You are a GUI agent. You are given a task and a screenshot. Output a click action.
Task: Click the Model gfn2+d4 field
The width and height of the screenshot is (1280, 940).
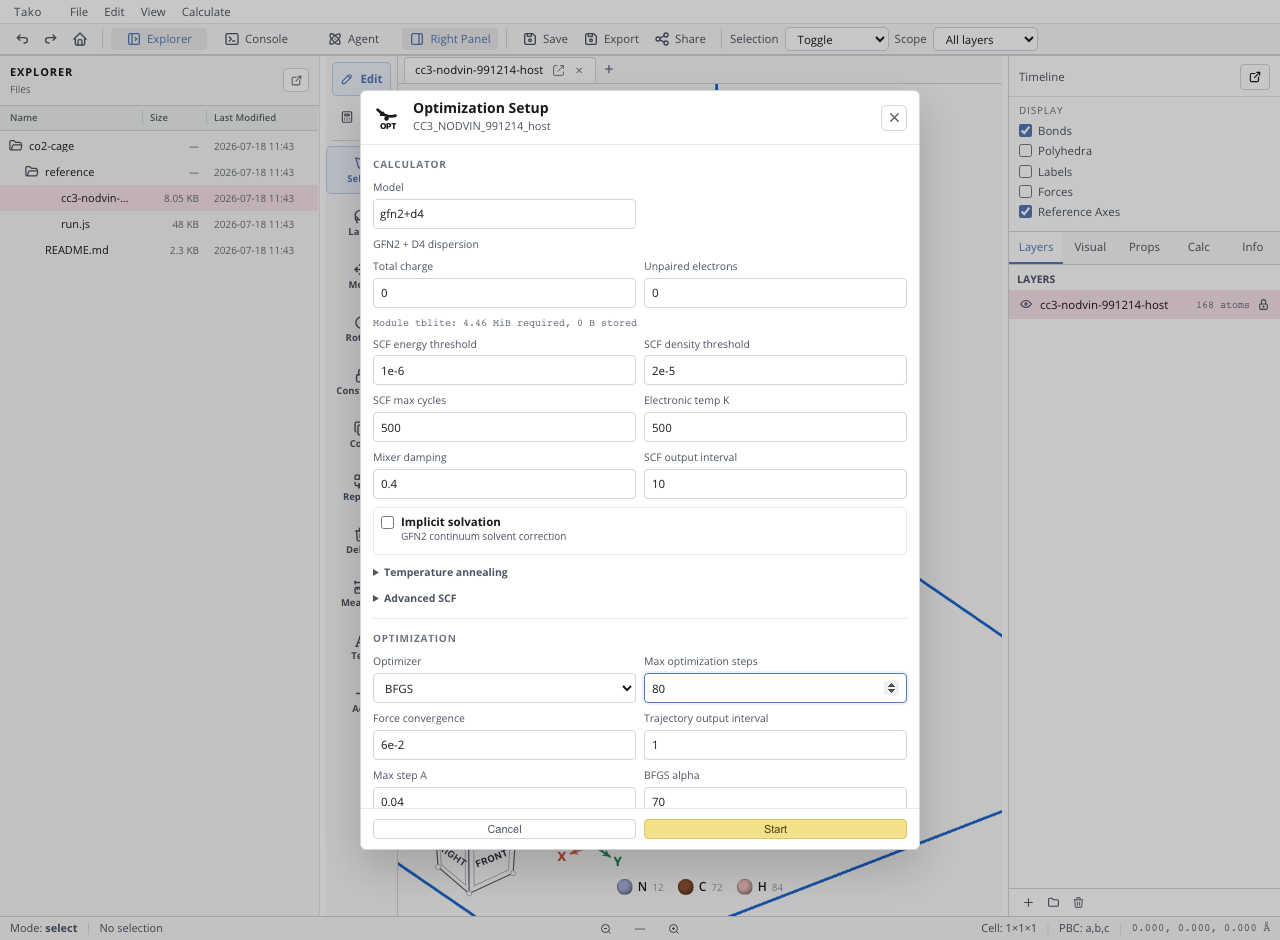504,214
